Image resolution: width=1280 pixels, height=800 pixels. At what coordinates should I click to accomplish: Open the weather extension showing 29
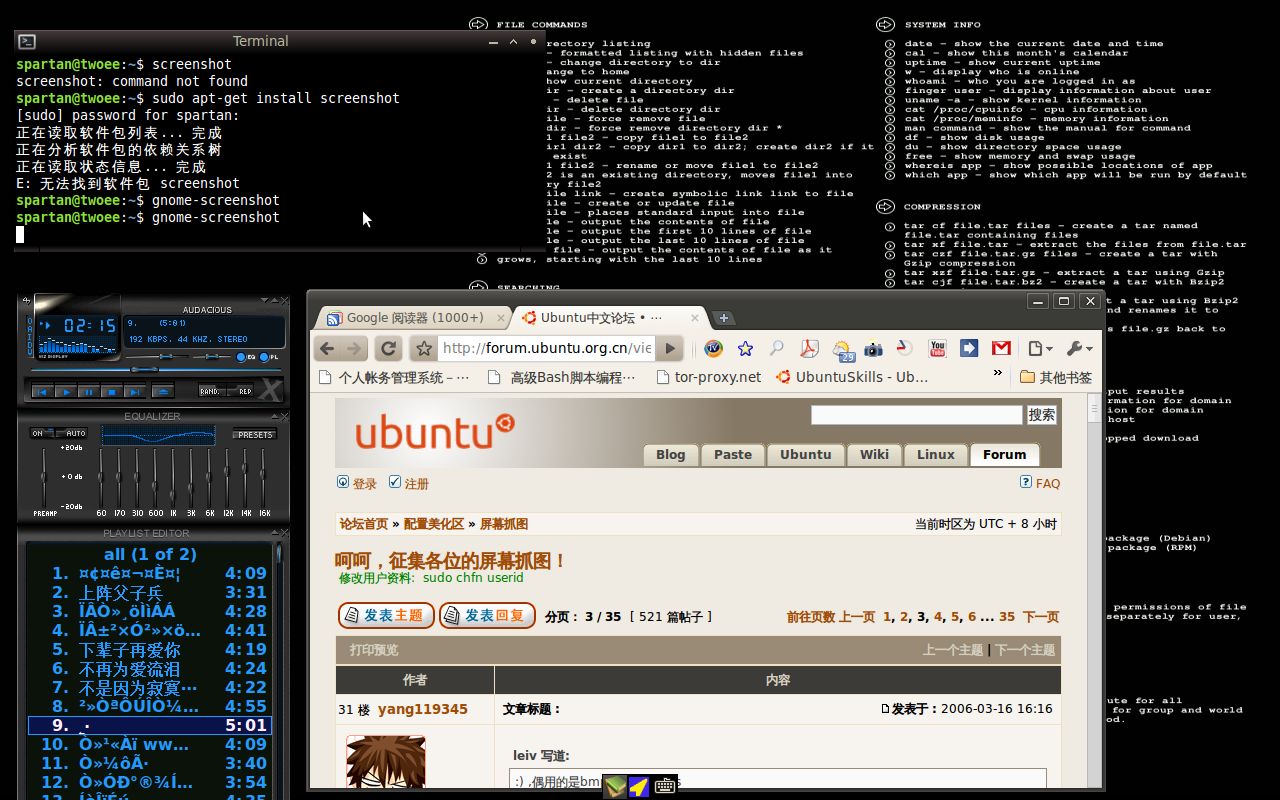point(844,349)
